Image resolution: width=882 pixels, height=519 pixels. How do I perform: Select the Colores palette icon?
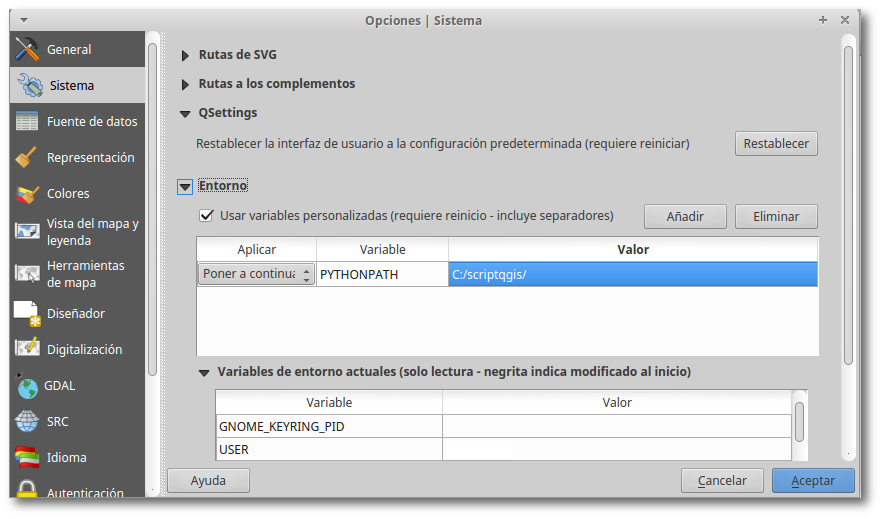pos(27,193)
